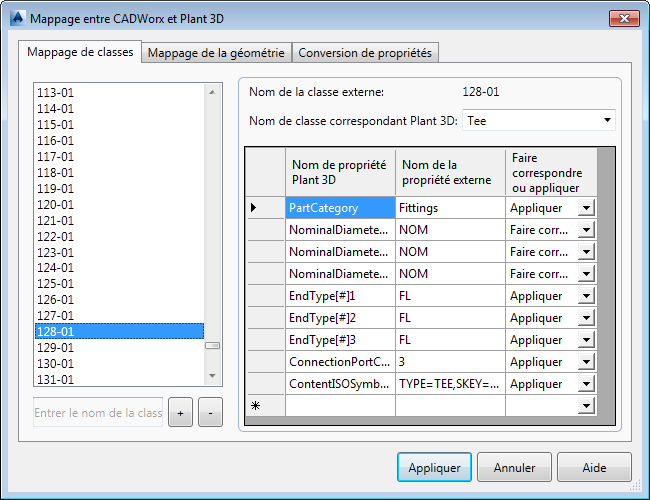Add a class with the plus button
Image resolution: width=650 pixels, height=500 pixels.
[180, 413]
